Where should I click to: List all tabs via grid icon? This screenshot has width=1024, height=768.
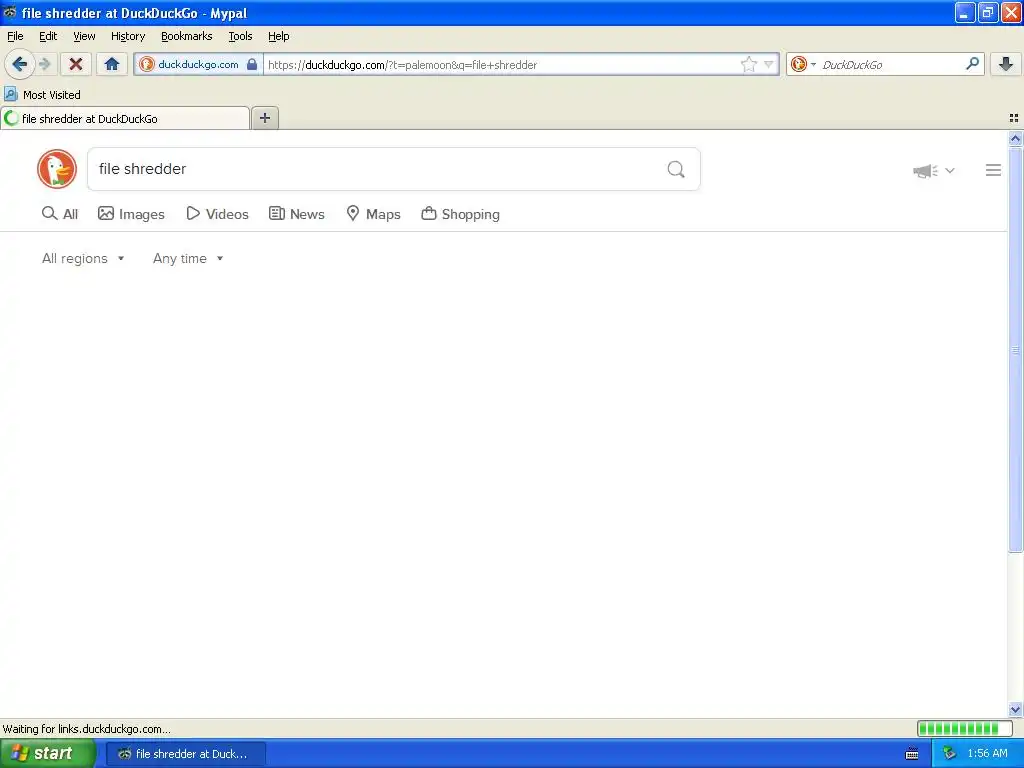point(1014,118)
